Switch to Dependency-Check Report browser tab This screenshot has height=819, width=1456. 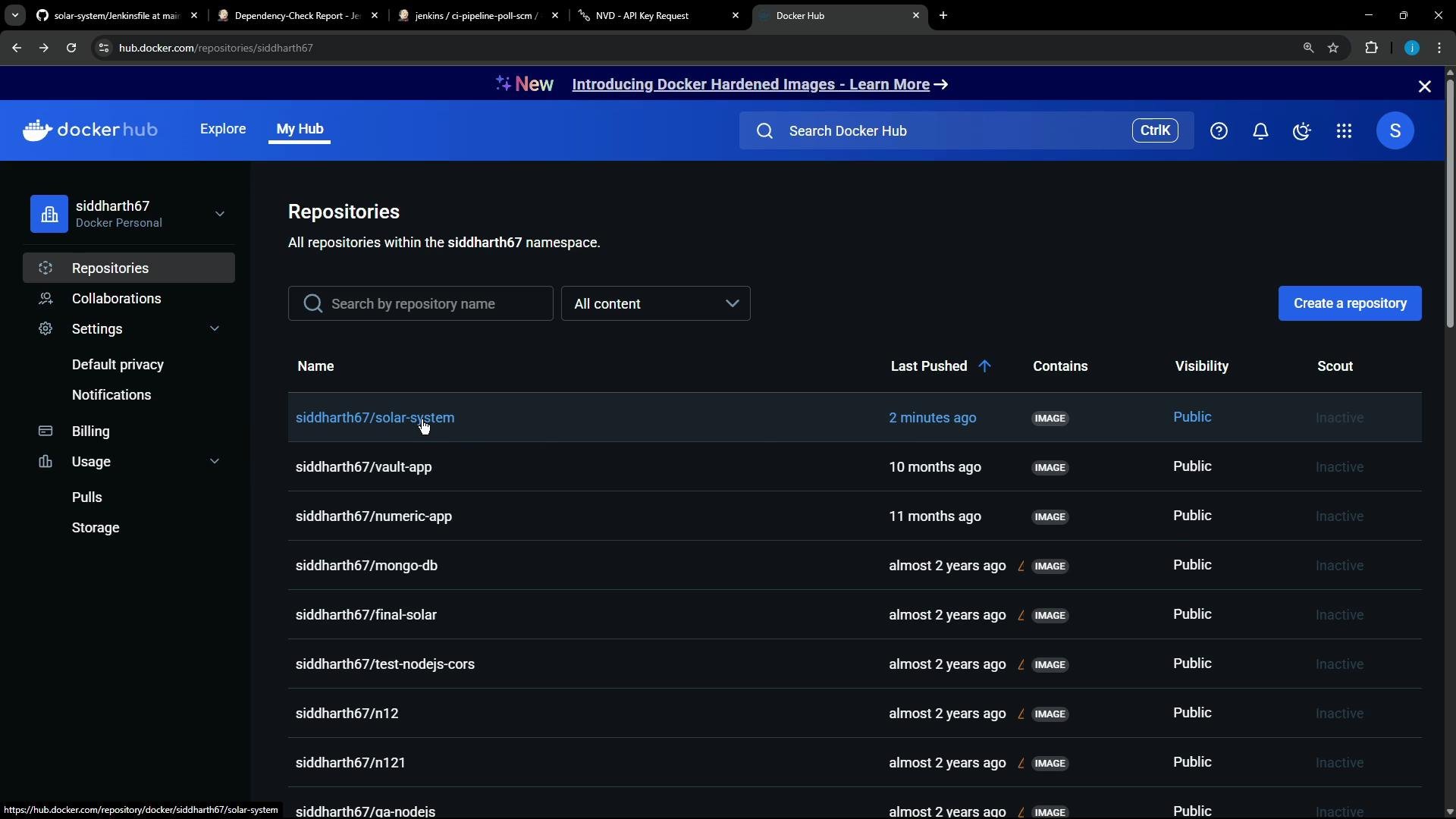pos(297,15)
